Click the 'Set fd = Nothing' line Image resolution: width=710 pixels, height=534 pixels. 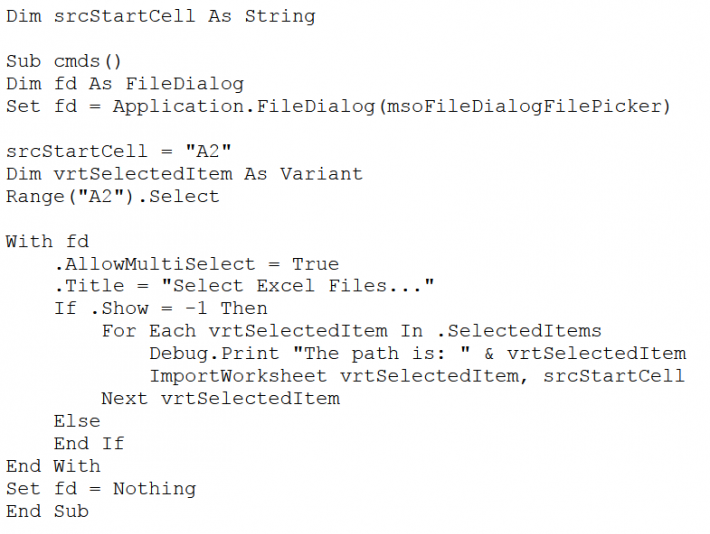click(x=100, y=488)
